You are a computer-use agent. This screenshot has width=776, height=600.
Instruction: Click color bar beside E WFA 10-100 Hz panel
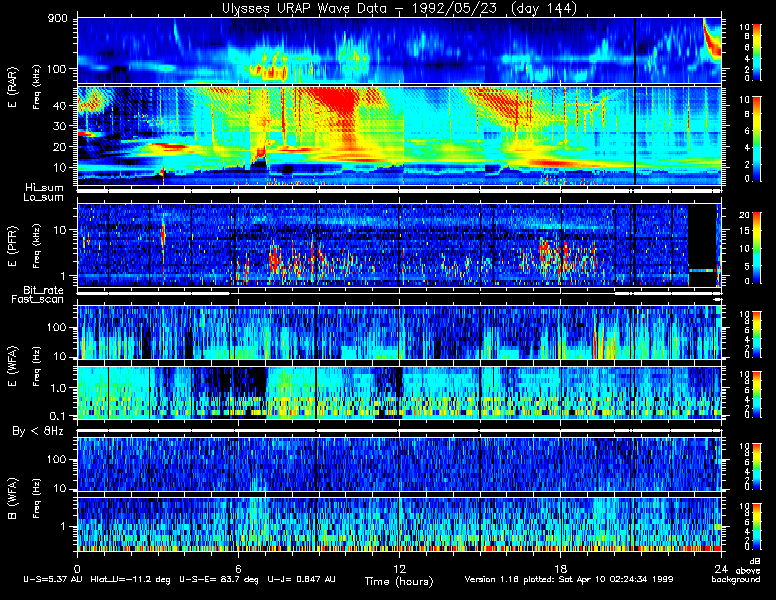click(757, 334)
